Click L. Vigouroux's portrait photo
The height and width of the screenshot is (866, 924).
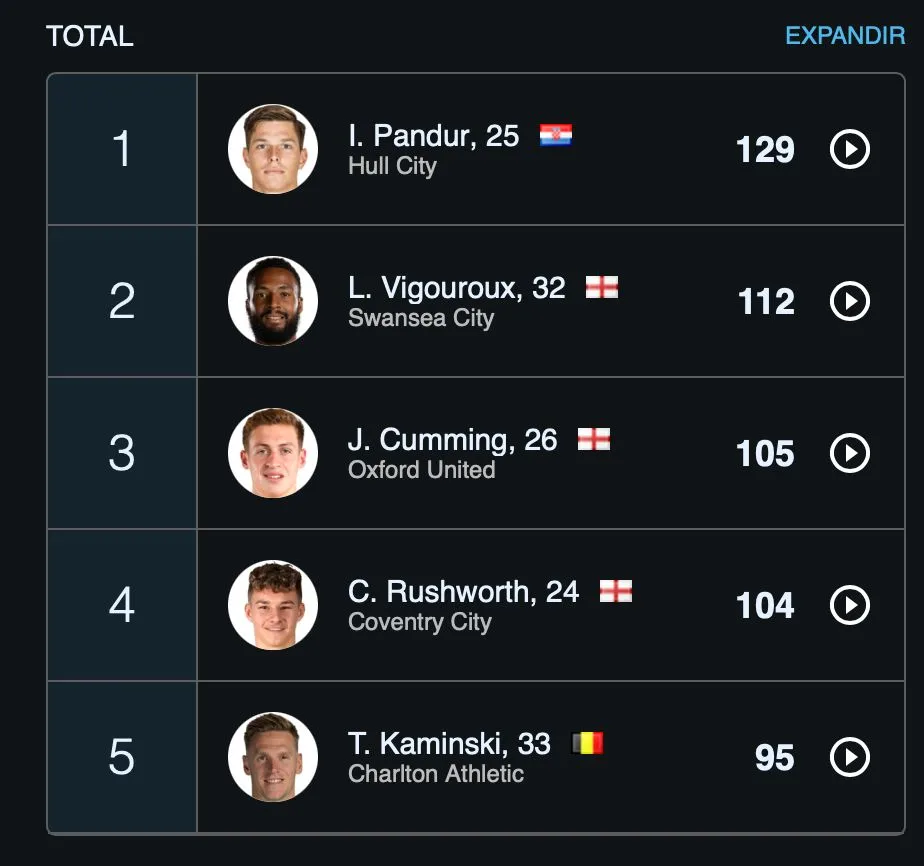coord(272,301)
